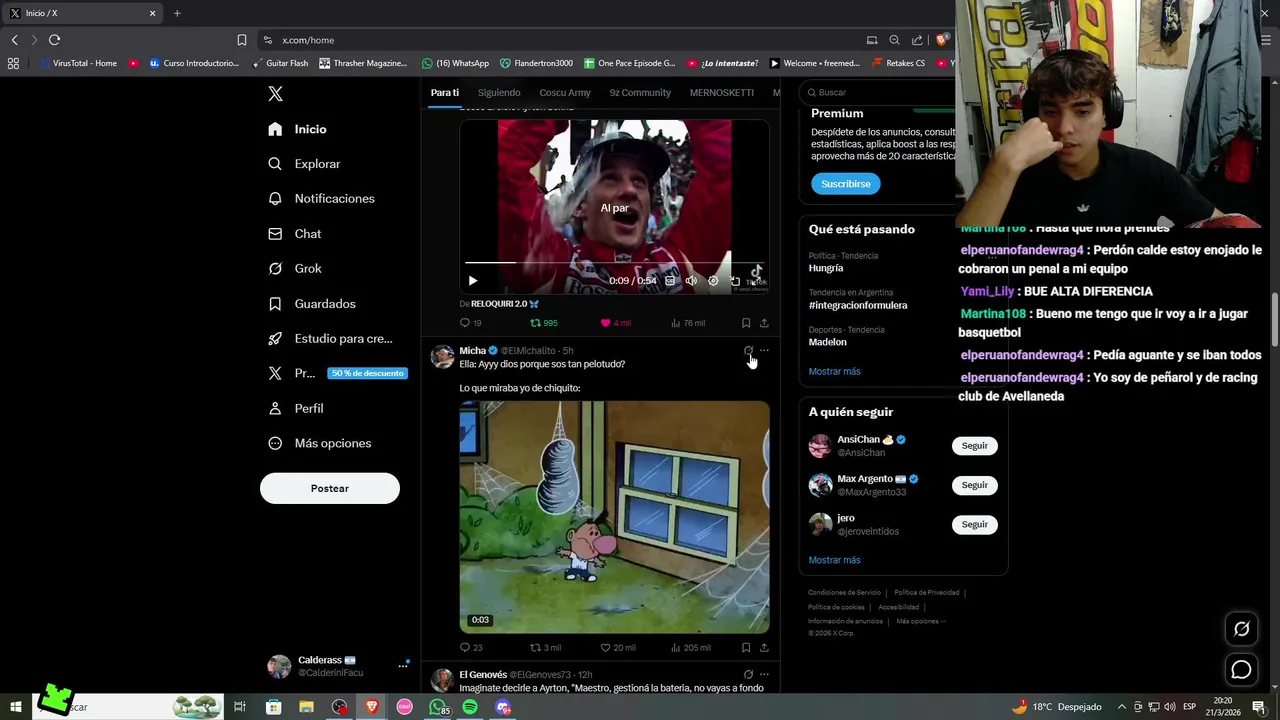Follow jero with Seguir button
The image size is (1280, 720).
pos(974,524)
